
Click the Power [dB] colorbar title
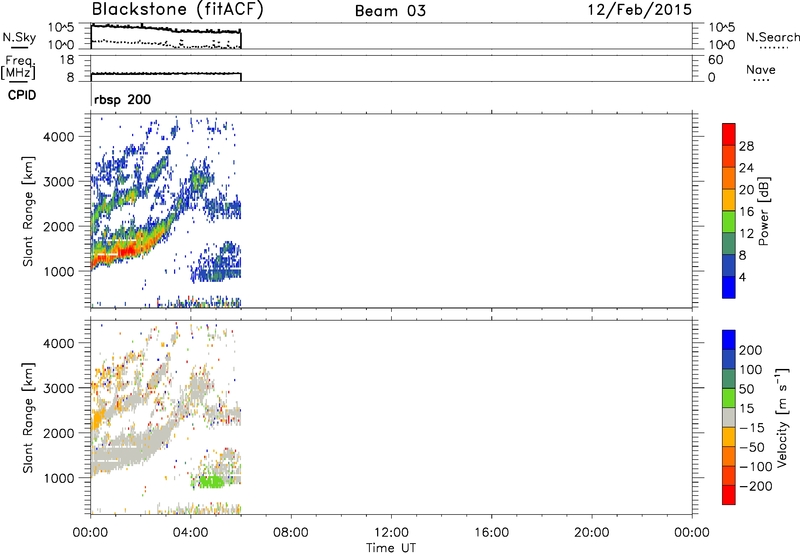point(763,211)
